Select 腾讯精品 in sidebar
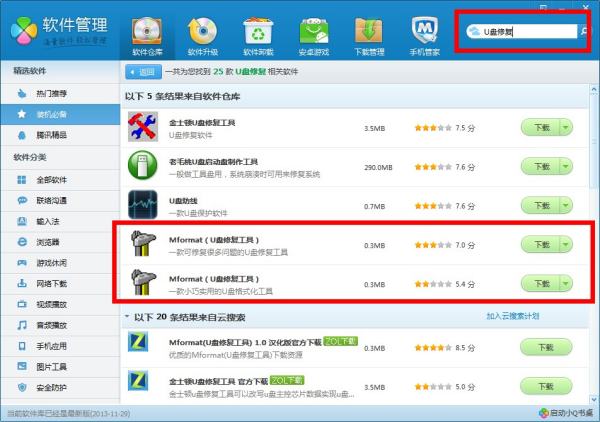This screenshot has height=422, width=600. [60, 135]
